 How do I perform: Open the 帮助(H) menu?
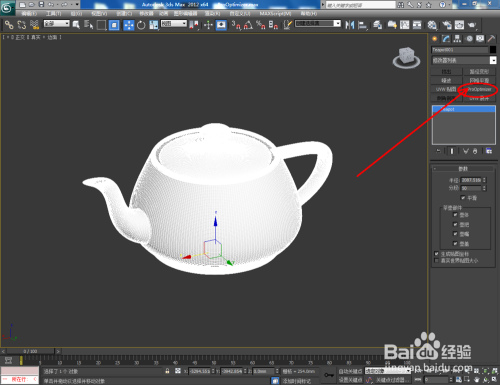point(309,14)
